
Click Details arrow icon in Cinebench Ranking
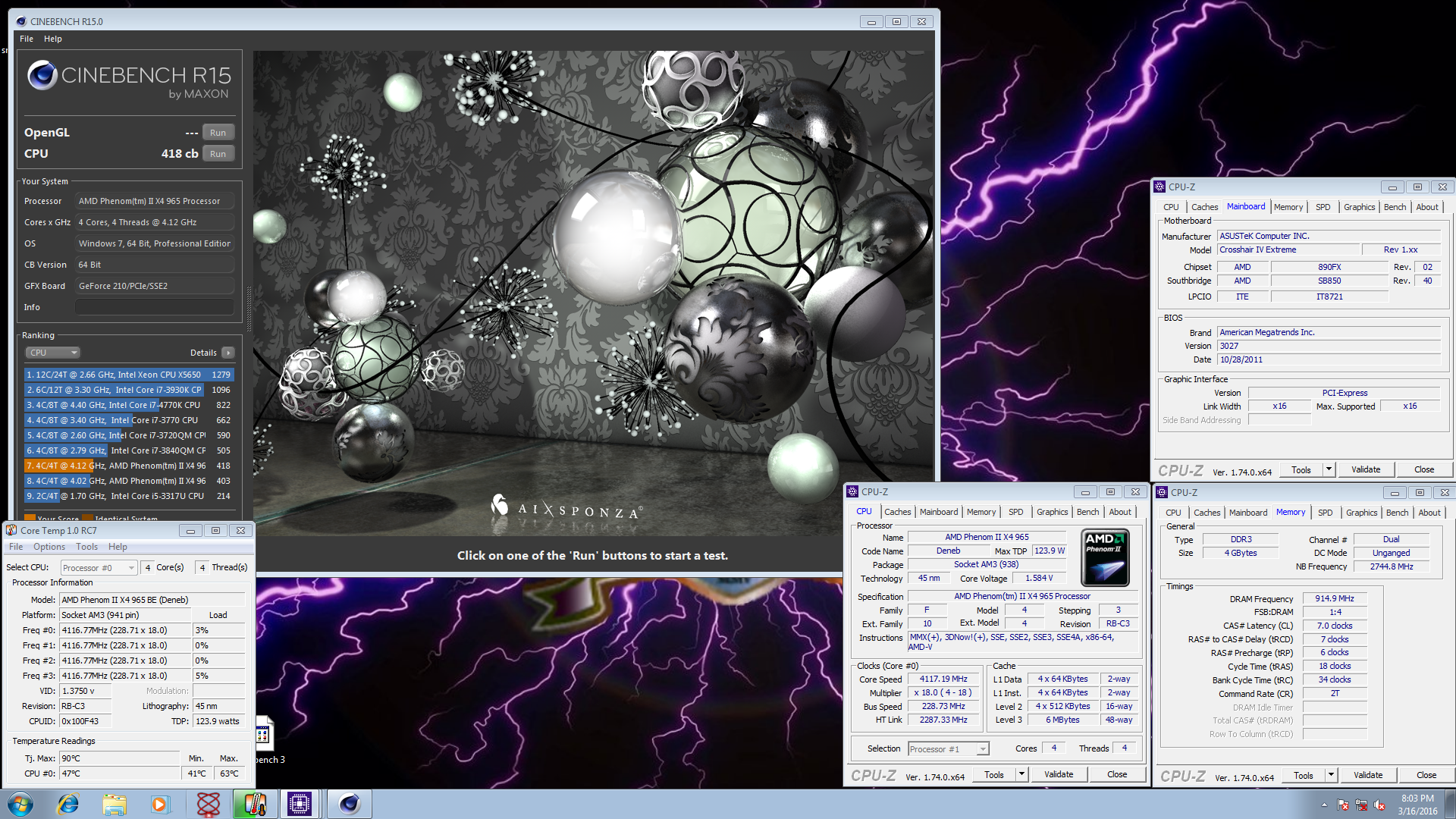point(227,353)
